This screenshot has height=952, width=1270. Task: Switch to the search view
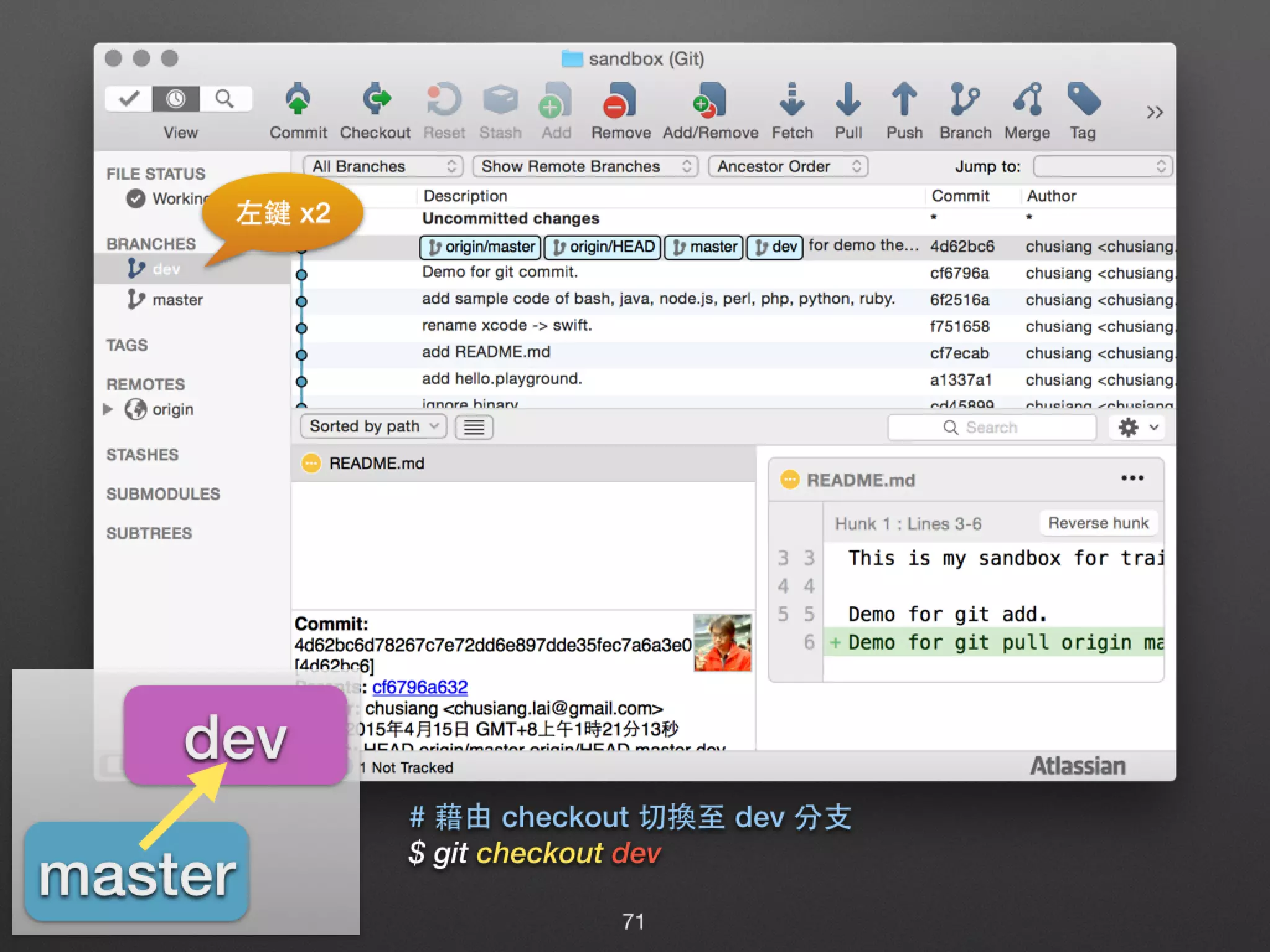(224, 99)
